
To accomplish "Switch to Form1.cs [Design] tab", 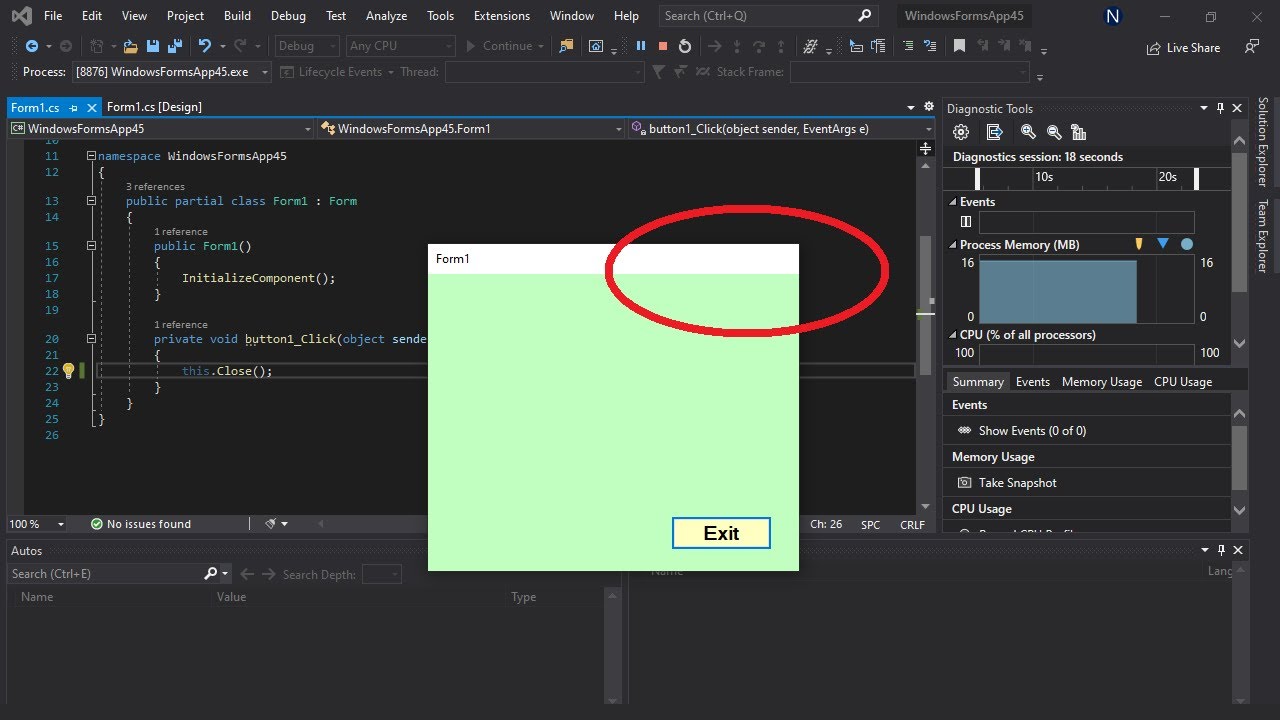I will coord(154,107).
